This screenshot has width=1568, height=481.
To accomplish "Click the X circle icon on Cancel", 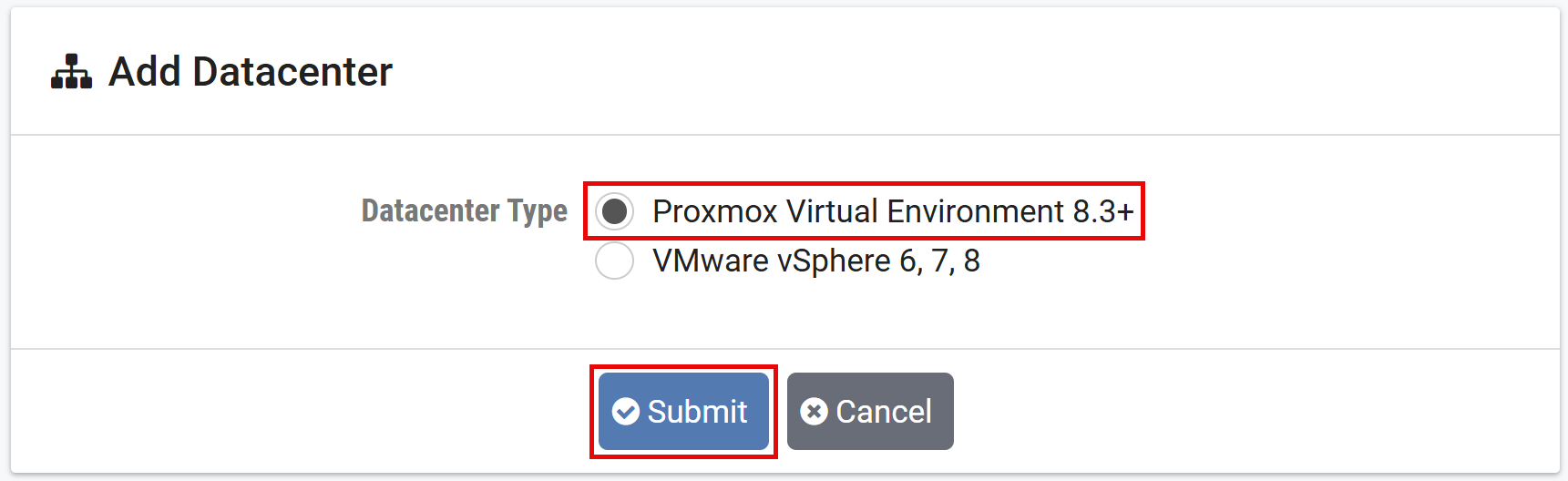I will [x=814, y=412].
